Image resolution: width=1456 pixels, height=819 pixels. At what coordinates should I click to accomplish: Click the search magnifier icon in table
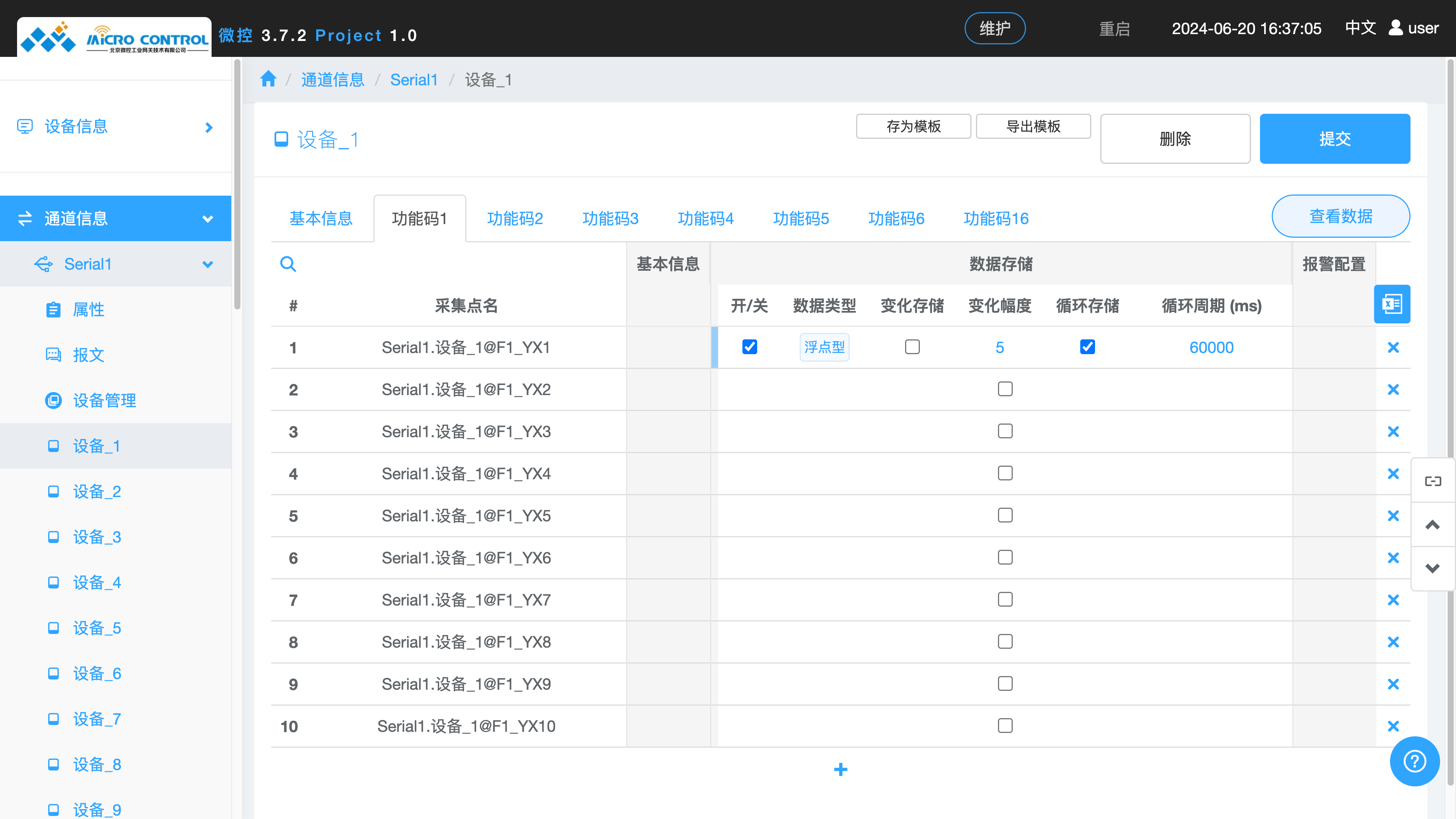coord(288,264)
